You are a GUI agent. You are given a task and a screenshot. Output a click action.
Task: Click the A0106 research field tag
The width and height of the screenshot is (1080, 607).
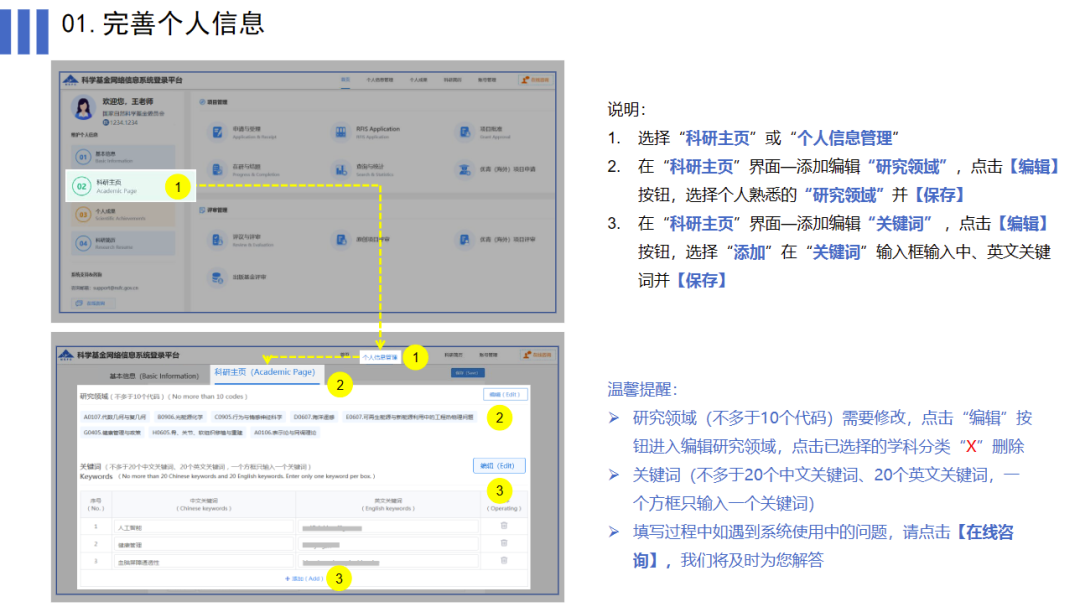[x=285, y=433]
